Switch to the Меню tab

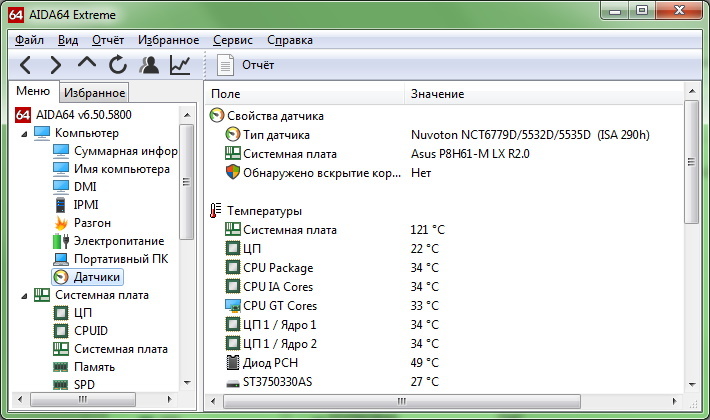tap(33, 91)
